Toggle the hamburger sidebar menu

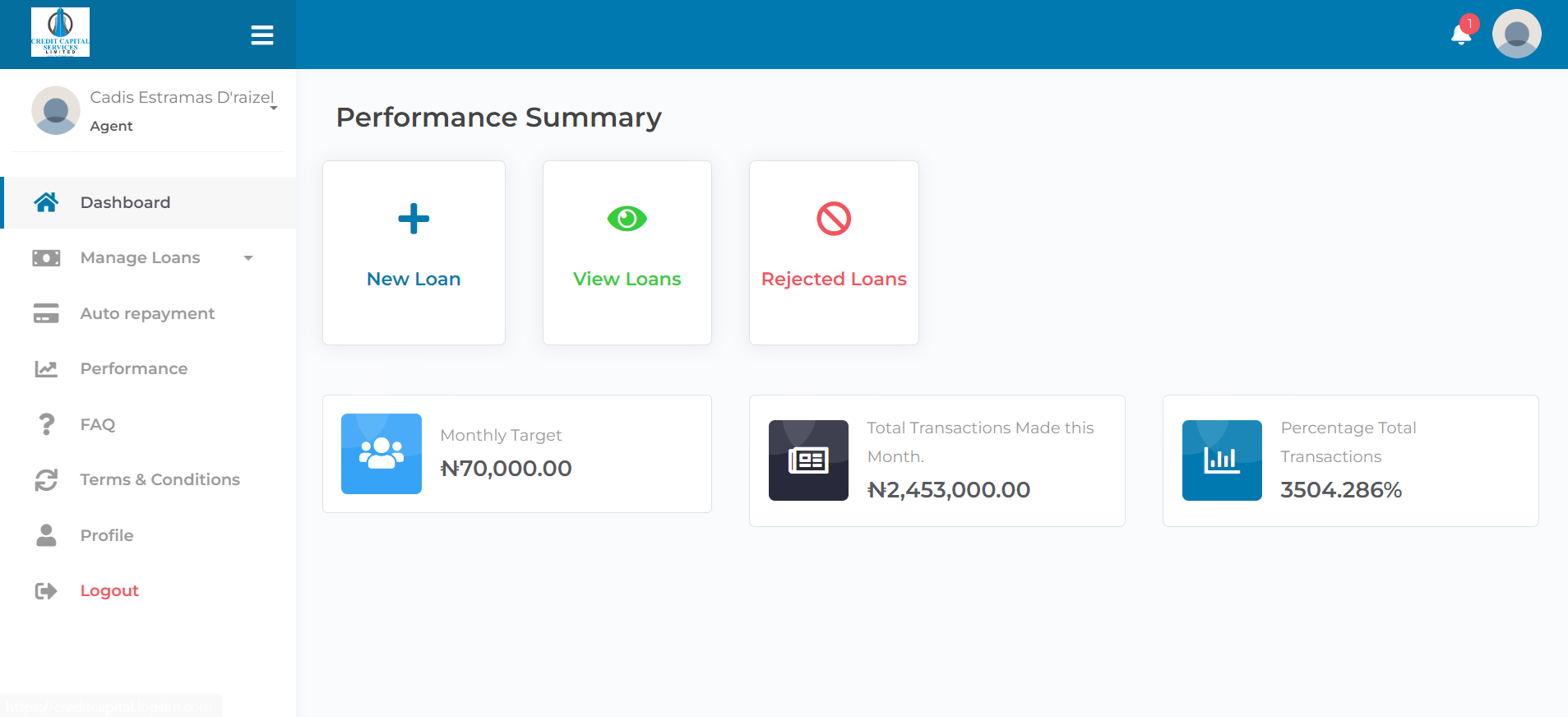(x=262, y=35)
